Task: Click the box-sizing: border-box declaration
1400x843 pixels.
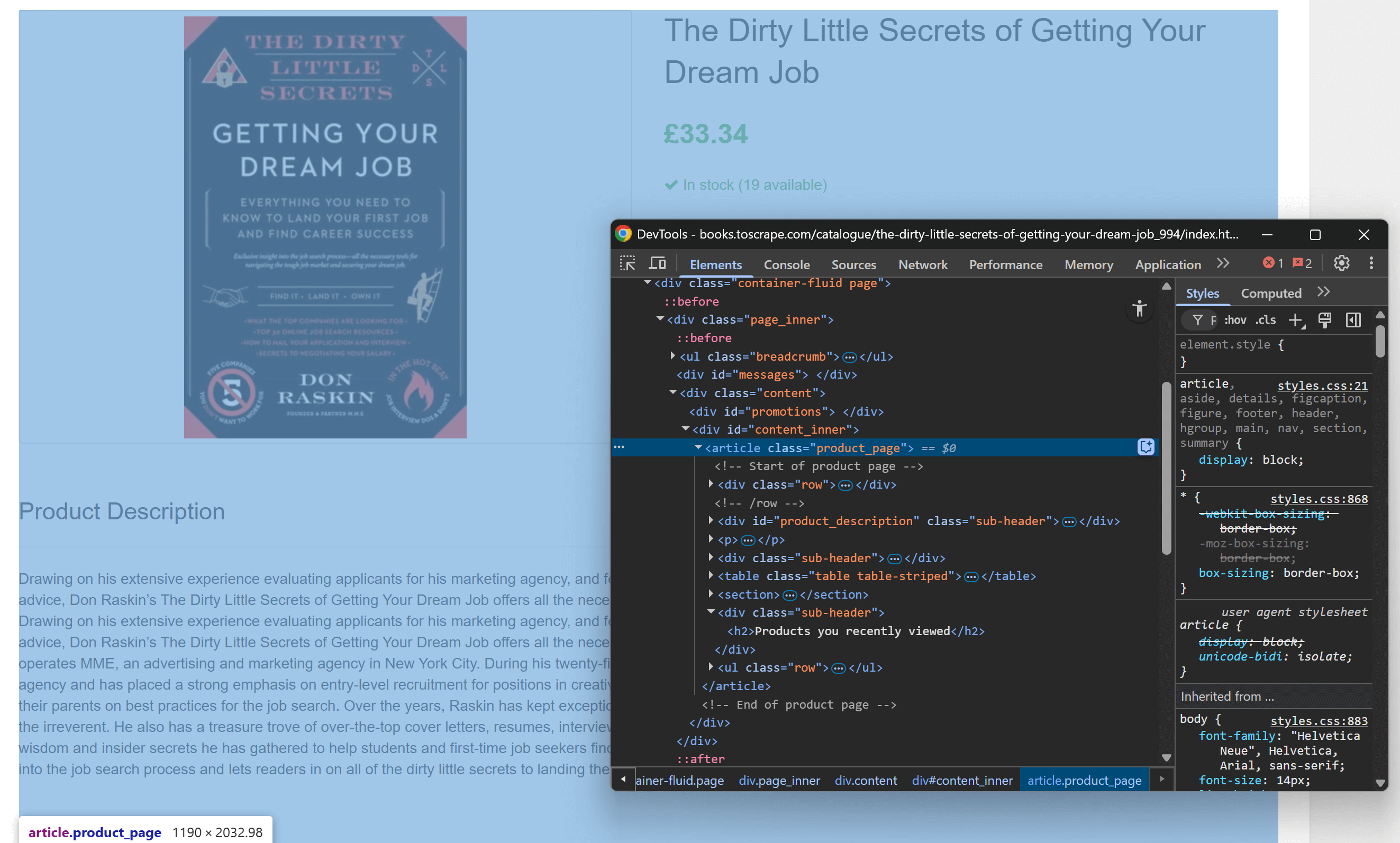Action: coord(1278,573)
